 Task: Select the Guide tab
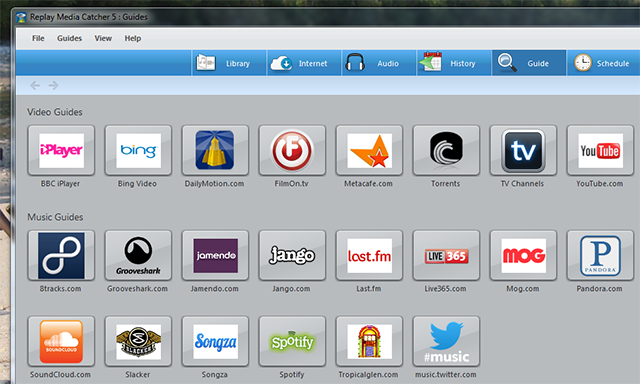[529, 63]
